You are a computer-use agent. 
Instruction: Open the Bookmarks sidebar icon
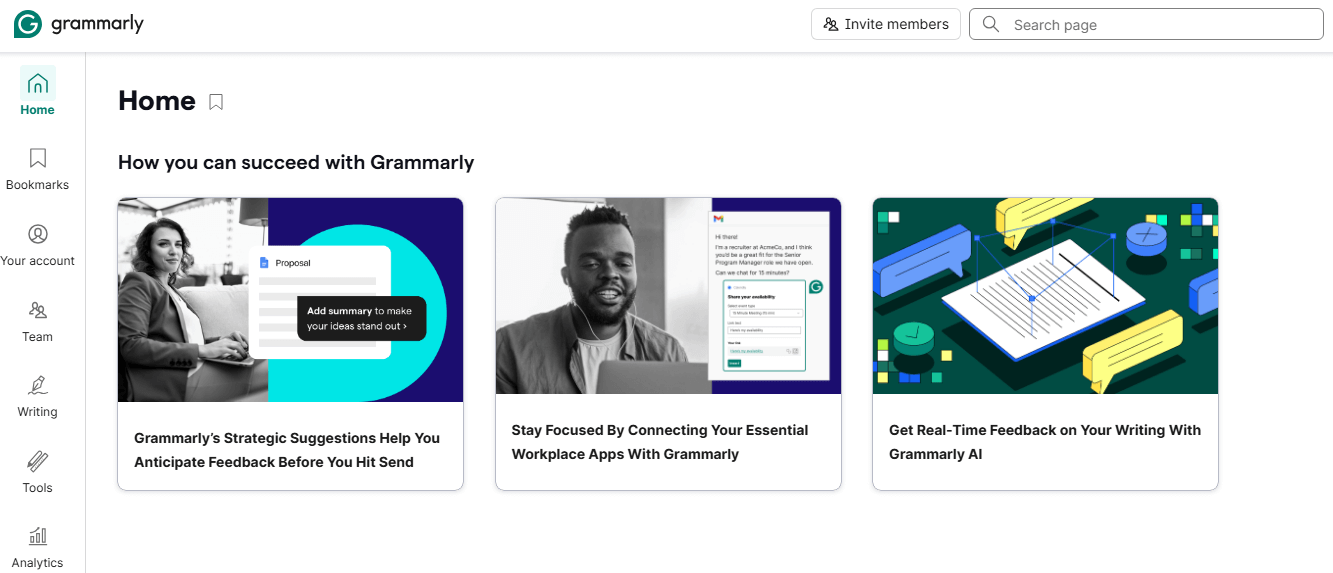tap(38, 158)
